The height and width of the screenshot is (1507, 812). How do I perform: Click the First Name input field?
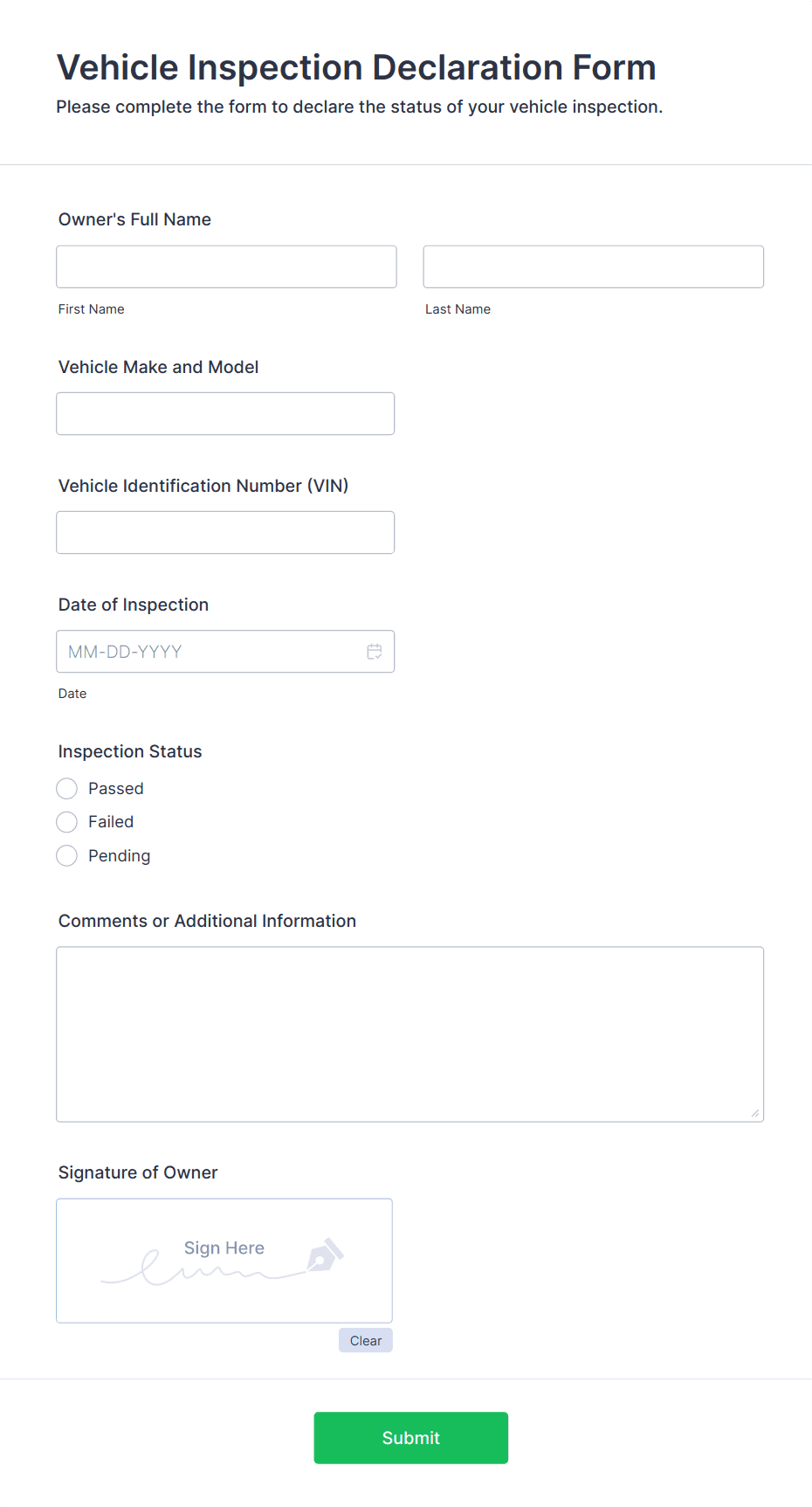point(226,266)
